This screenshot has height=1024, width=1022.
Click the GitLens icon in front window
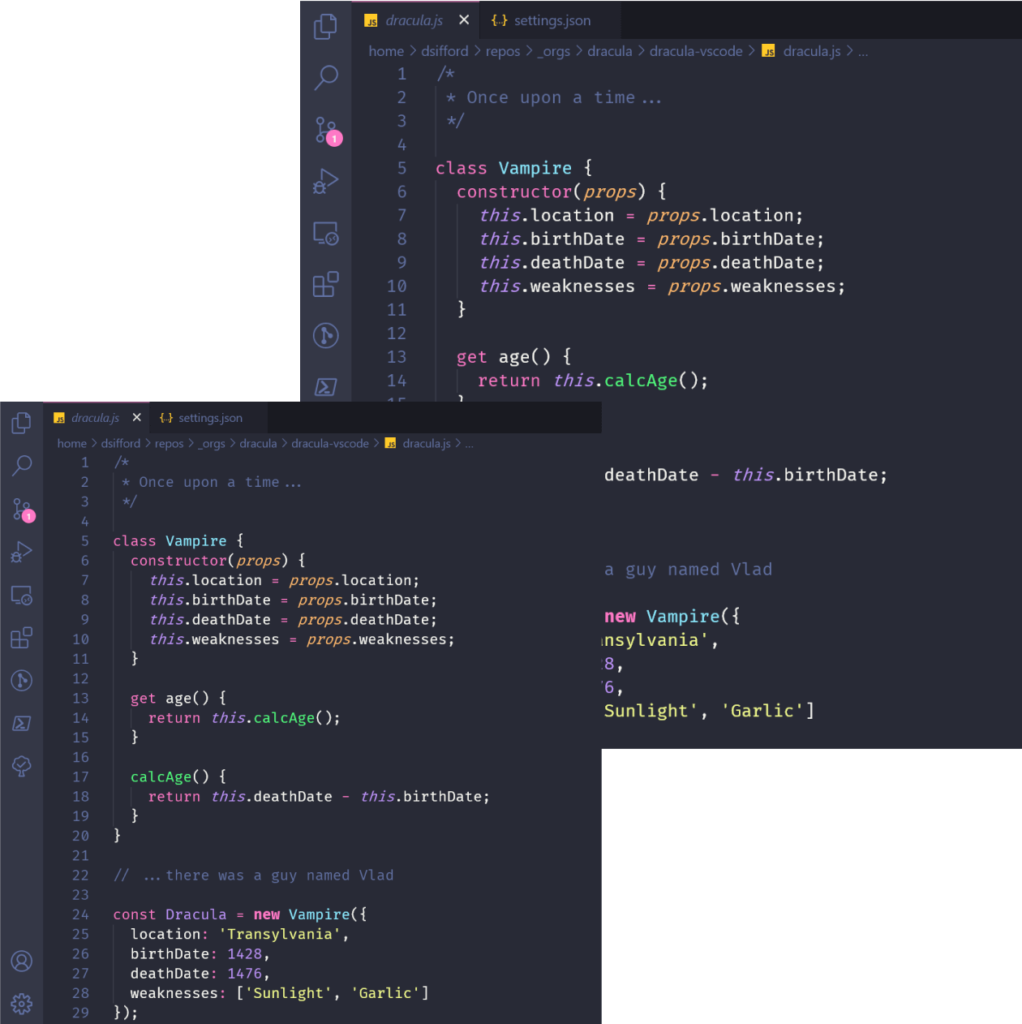(x=21, y=681)
